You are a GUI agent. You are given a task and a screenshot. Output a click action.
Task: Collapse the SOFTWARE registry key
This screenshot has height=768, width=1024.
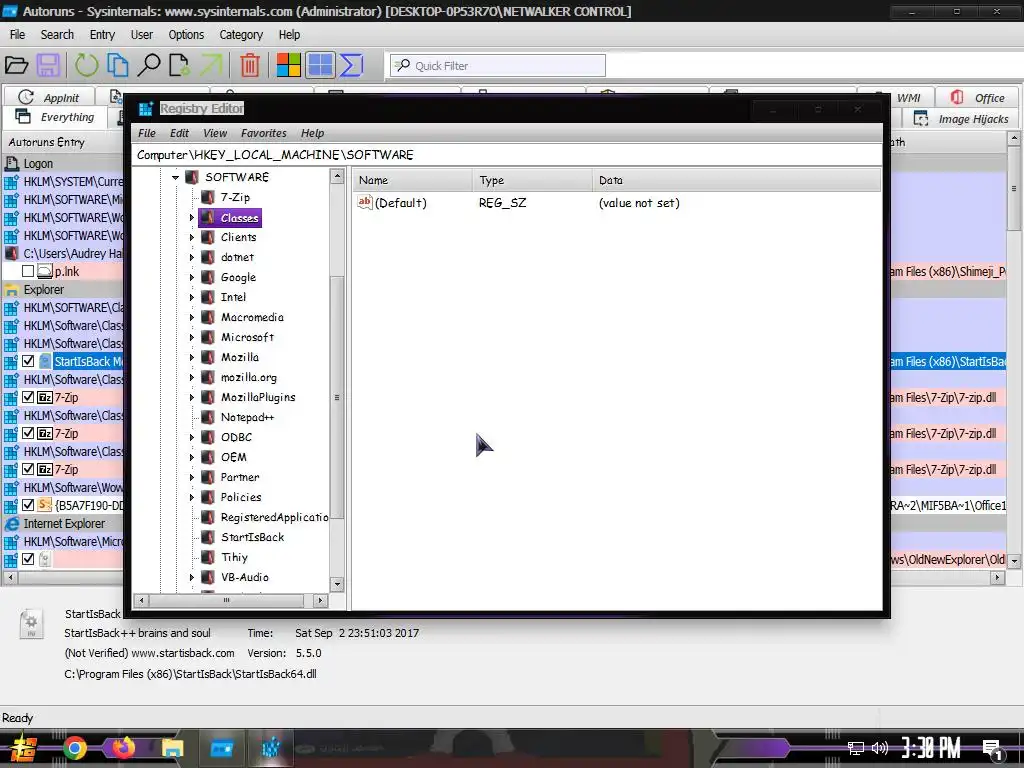(175, 177)
